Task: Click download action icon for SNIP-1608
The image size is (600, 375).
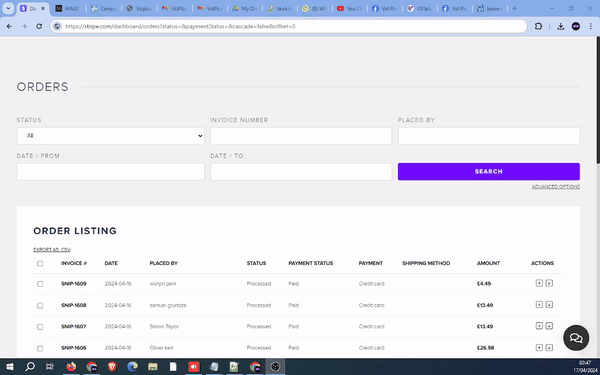Action: (549, 305)
